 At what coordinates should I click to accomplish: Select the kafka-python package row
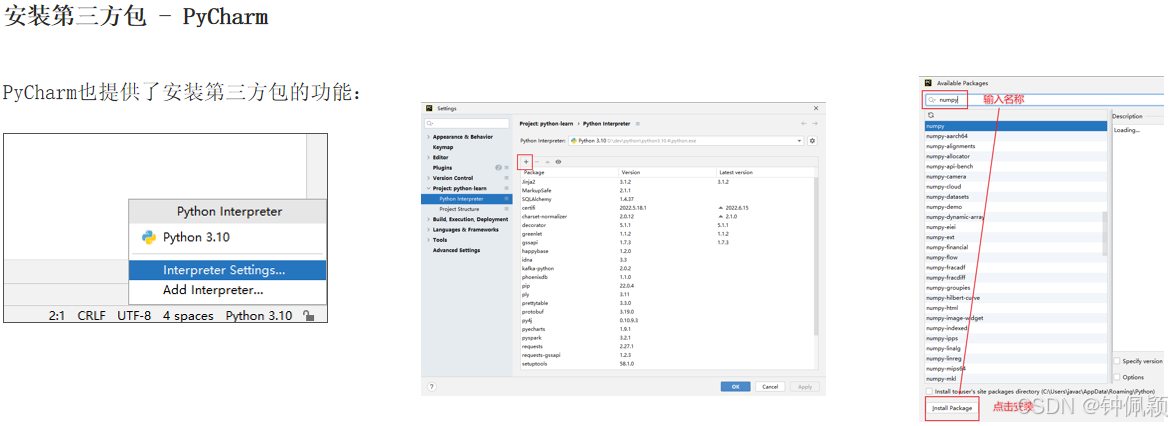(666, 268)
